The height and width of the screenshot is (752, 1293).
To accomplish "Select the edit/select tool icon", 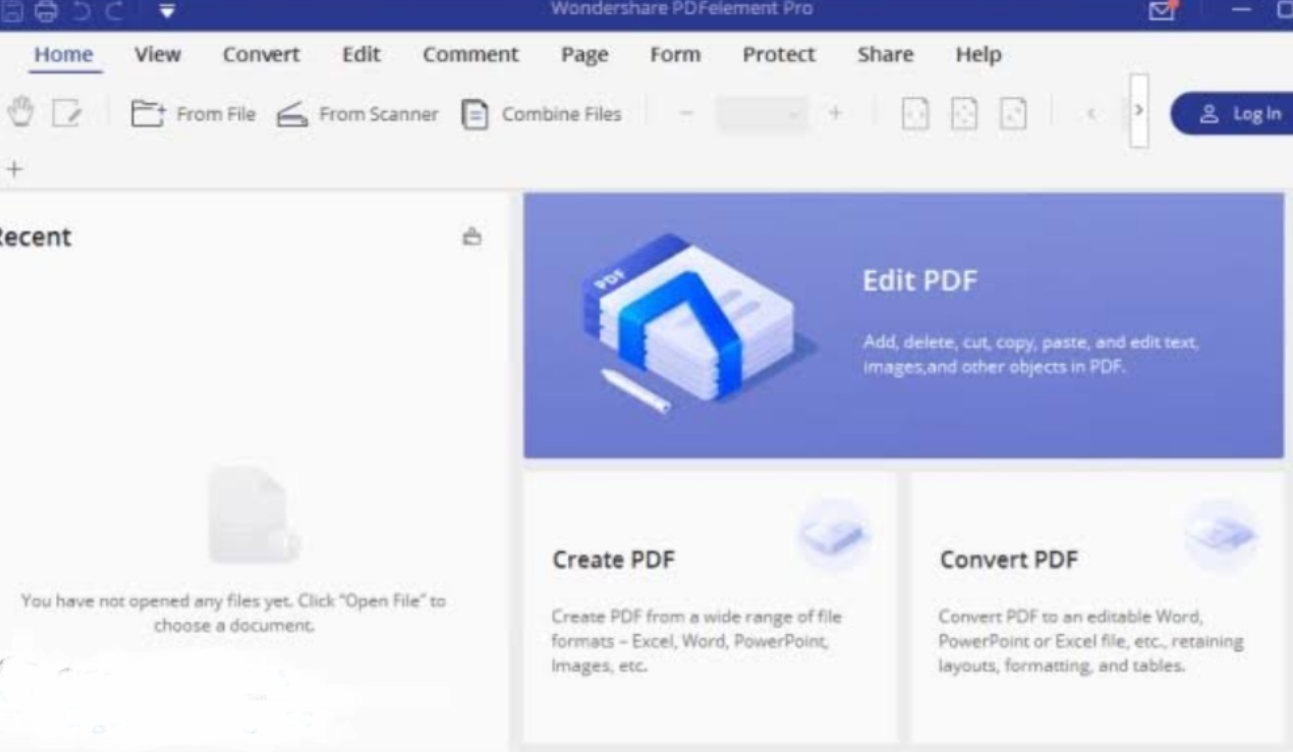I will pos(66,114).
